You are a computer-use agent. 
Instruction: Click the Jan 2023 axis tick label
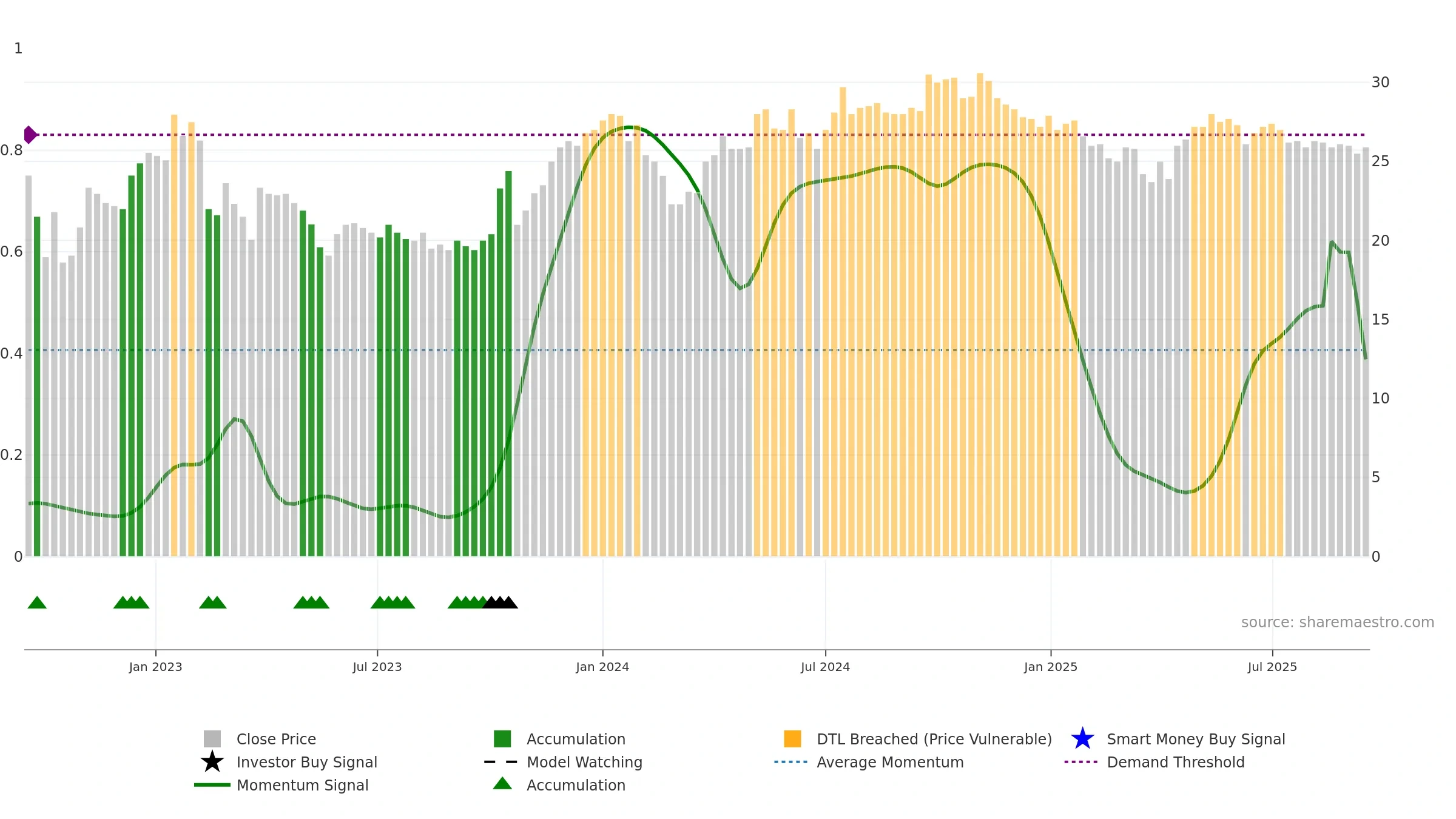click(x=155, y=667)
